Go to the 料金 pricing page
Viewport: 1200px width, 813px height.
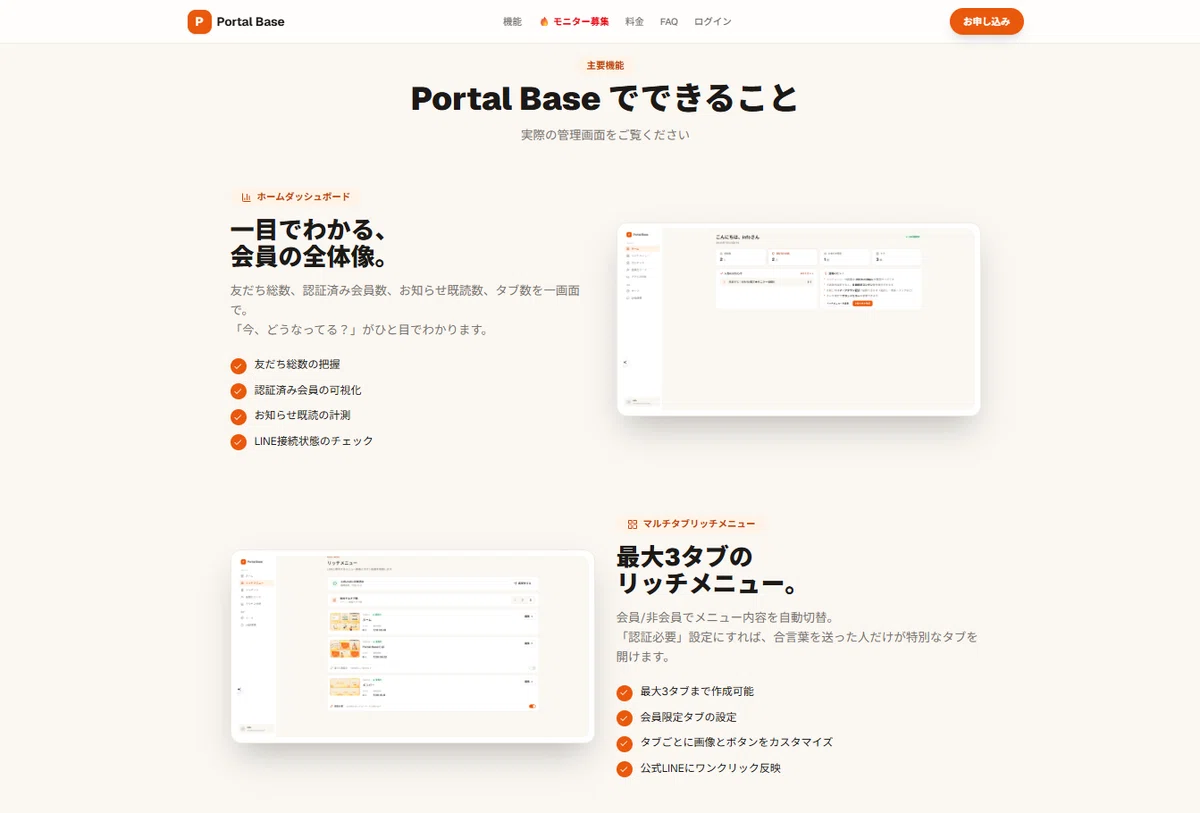pyautogui.click(x=634, y=21)
